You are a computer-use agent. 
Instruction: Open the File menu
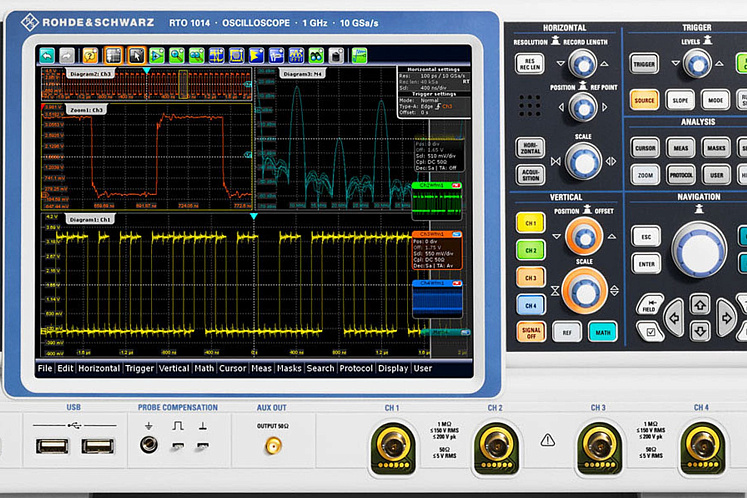(44, 368)
